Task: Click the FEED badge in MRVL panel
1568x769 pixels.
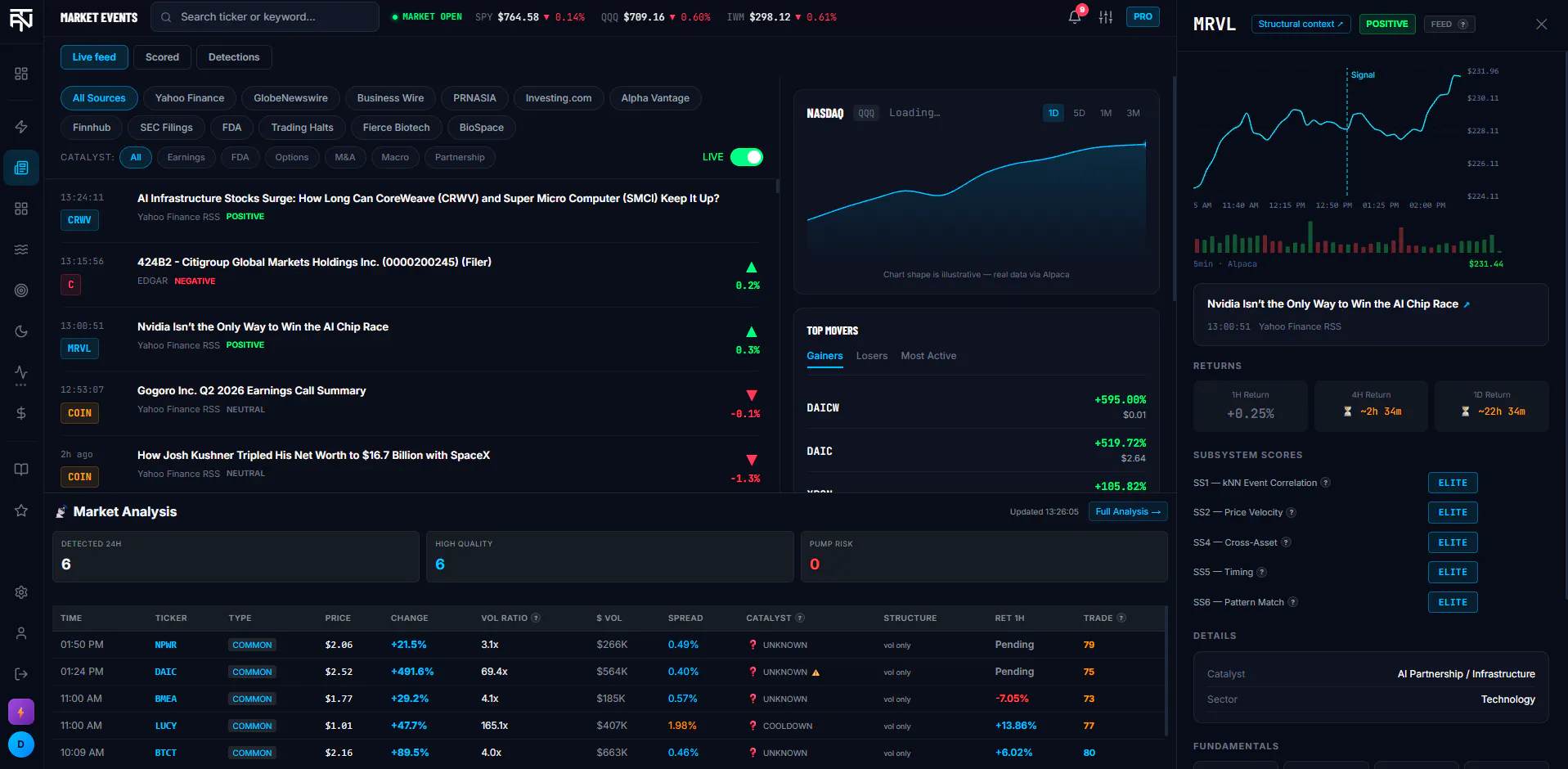Action: [1449, 24]
